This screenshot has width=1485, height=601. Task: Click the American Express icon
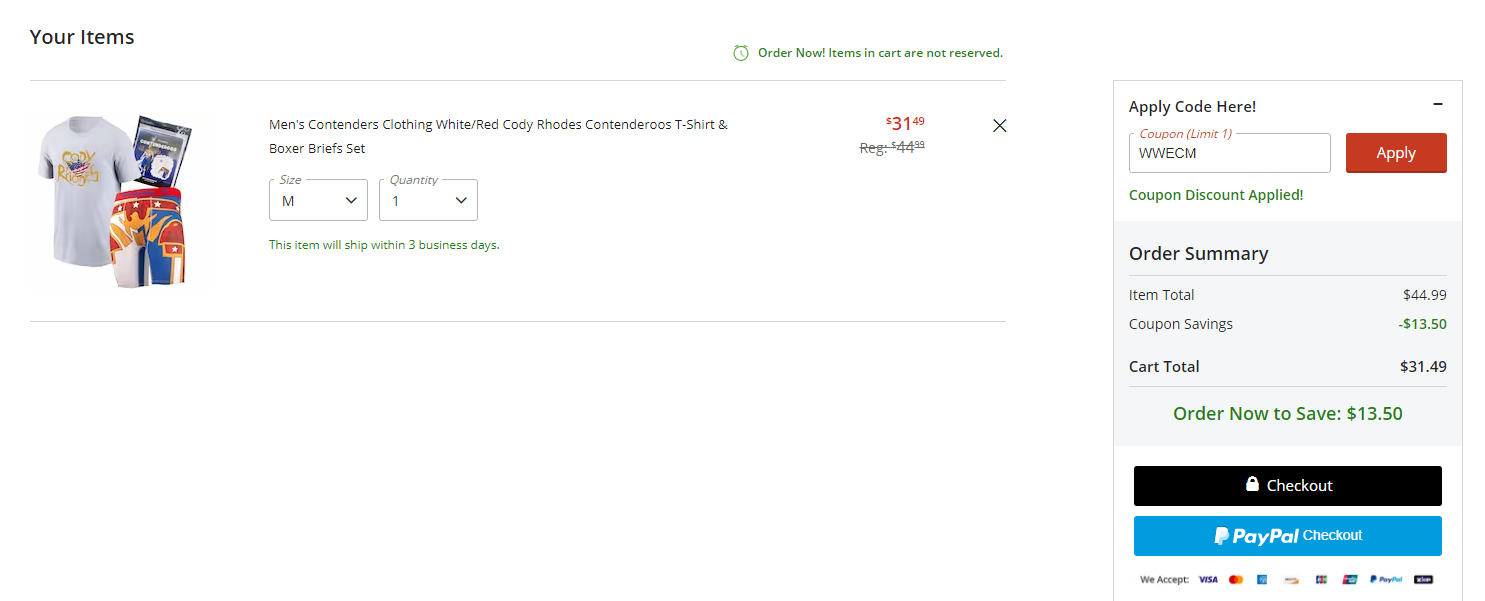pos(1262,579)
